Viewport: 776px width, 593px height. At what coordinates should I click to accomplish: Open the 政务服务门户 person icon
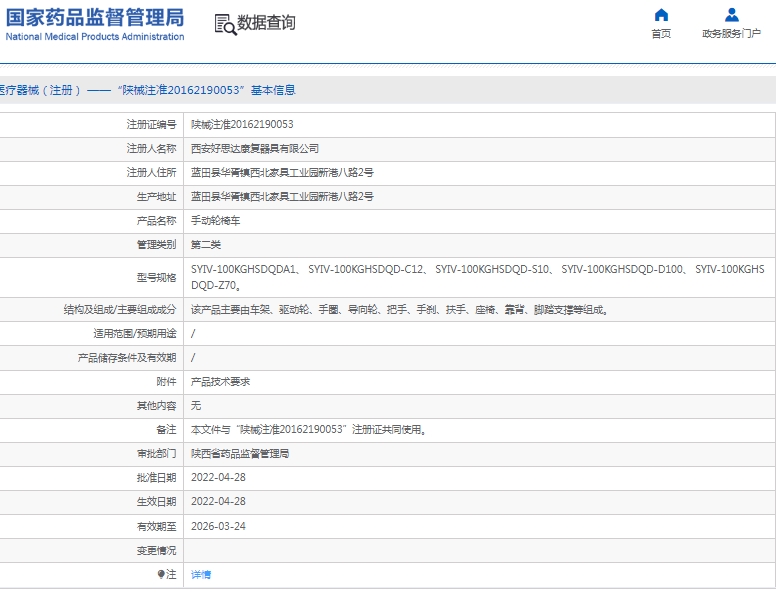point(732,15)
